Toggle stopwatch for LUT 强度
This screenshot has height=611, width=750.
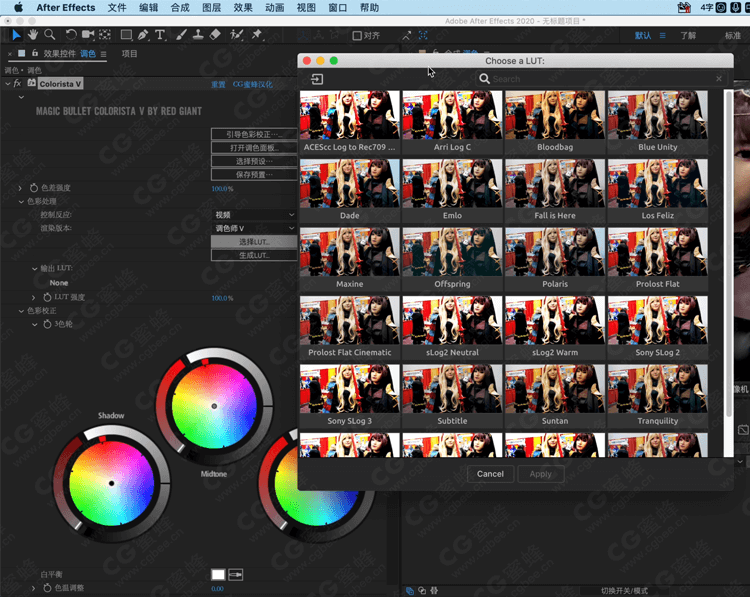47,297
